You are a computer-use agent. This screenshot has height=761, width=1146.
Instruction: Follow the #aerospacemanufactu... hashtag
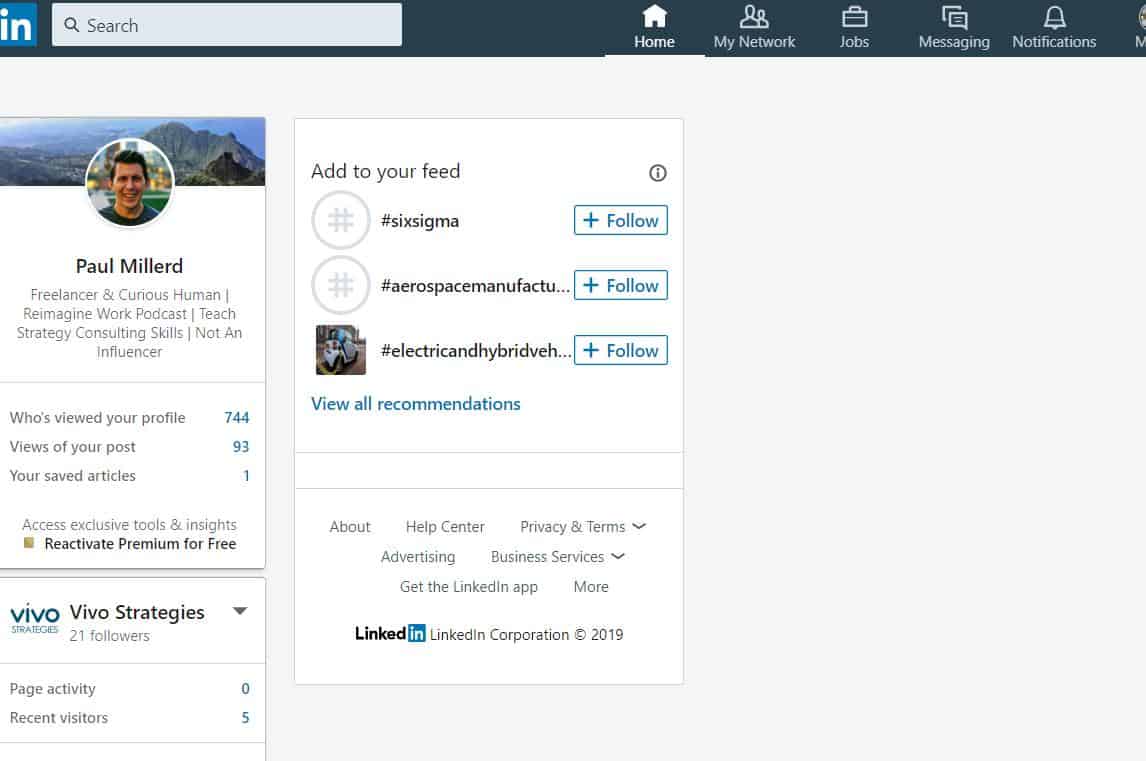[x=621, y=285]
